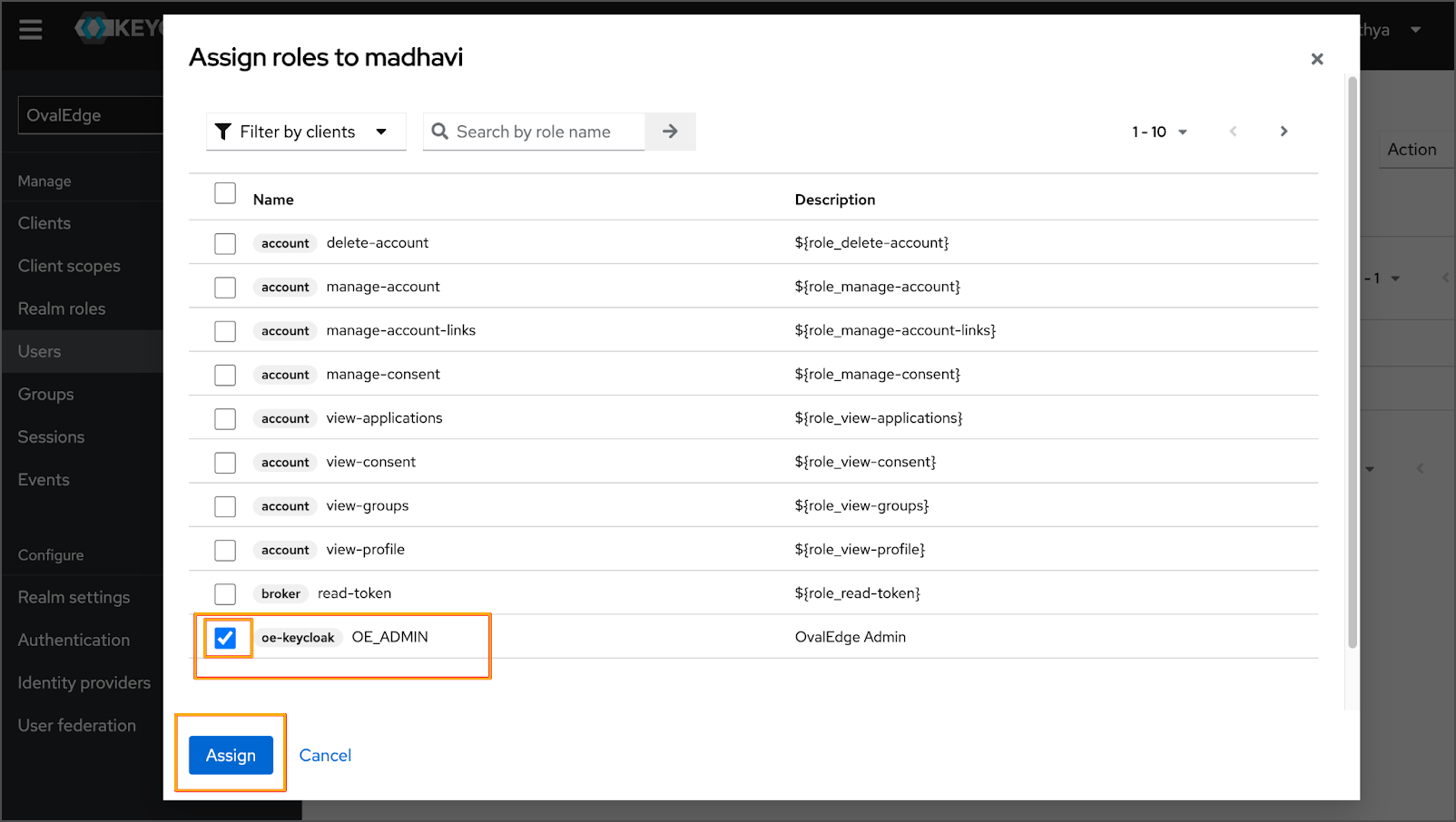Go to previous page of roles
The height and width of the screenshot is (822, 1456).
[x=1233, y=132]
